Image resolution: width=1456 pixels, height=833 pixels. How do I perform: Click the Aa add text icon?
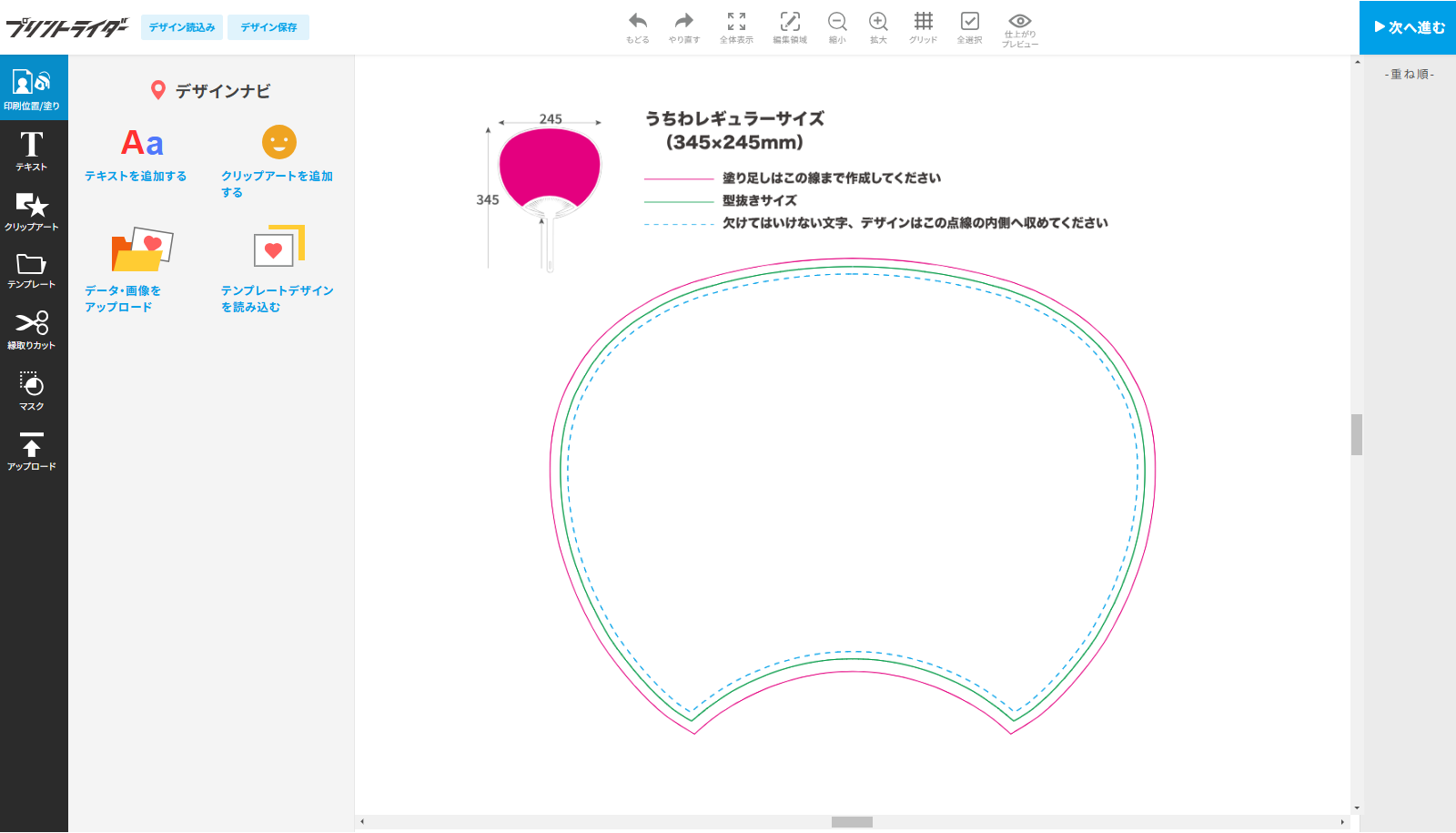pyautogui.click(x=143, y=143)
